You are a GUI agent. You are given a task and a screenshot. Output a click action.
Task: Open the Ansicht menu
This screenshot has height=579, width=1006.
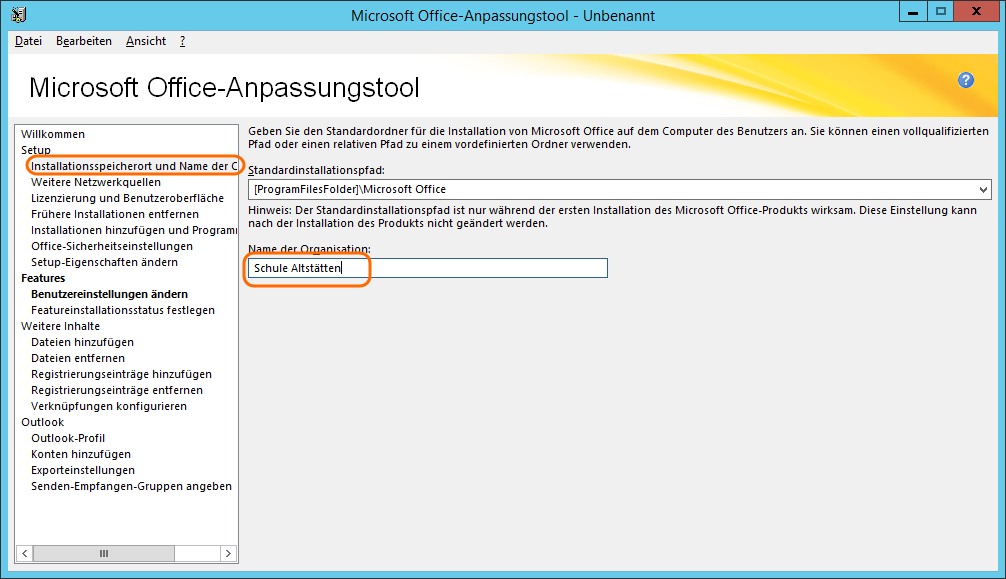146,41
